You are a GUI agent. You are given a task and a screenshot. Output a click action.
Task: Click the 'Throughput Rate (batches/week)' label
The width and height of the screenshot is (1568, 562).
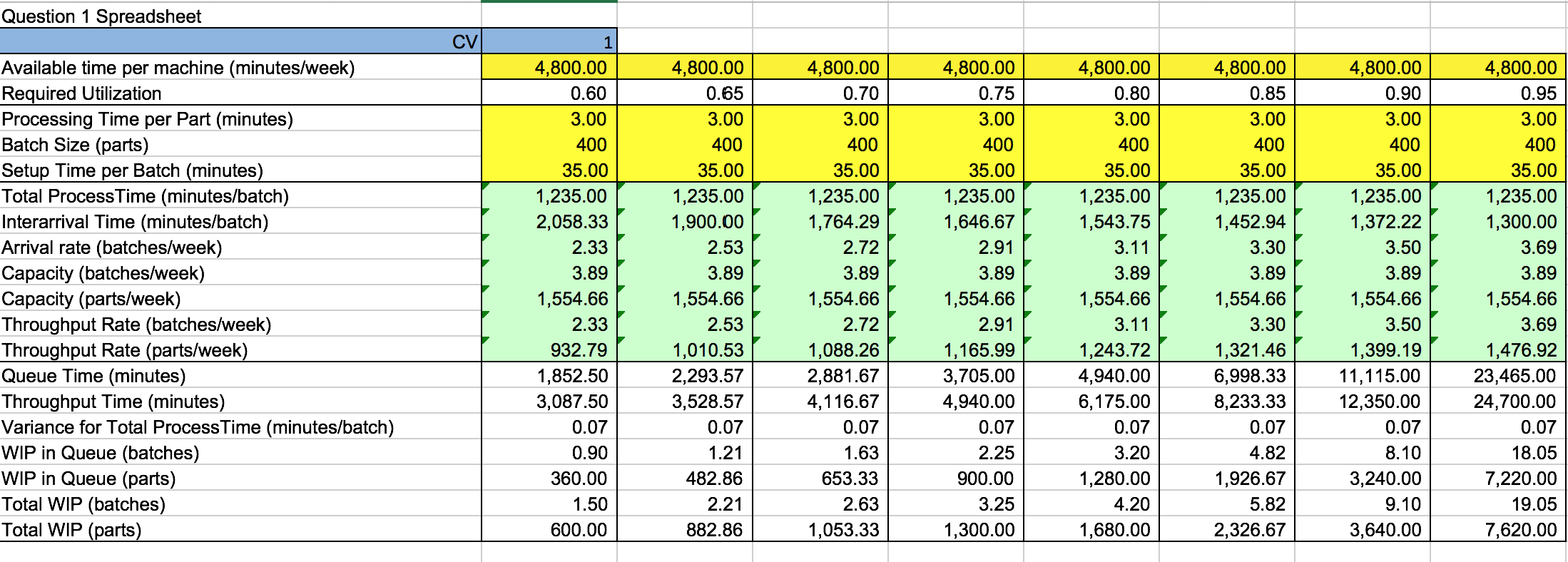[x=136, y=325]
